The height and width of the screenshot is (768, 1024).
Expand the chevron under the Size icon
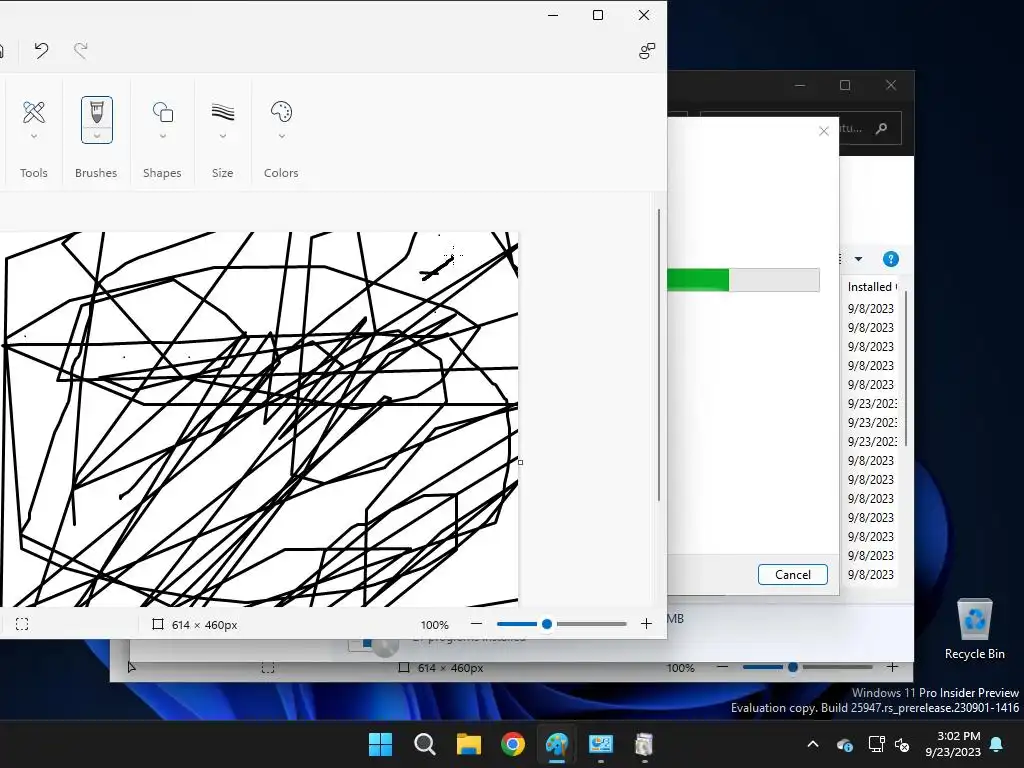point(223,136)
